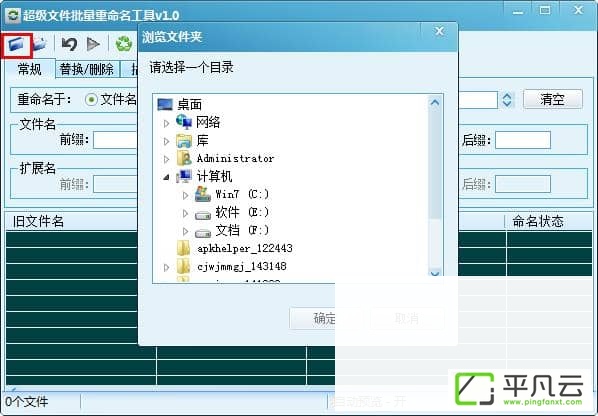
Task: Click the spinner arrows beside 清空
Action: [507, 100]
